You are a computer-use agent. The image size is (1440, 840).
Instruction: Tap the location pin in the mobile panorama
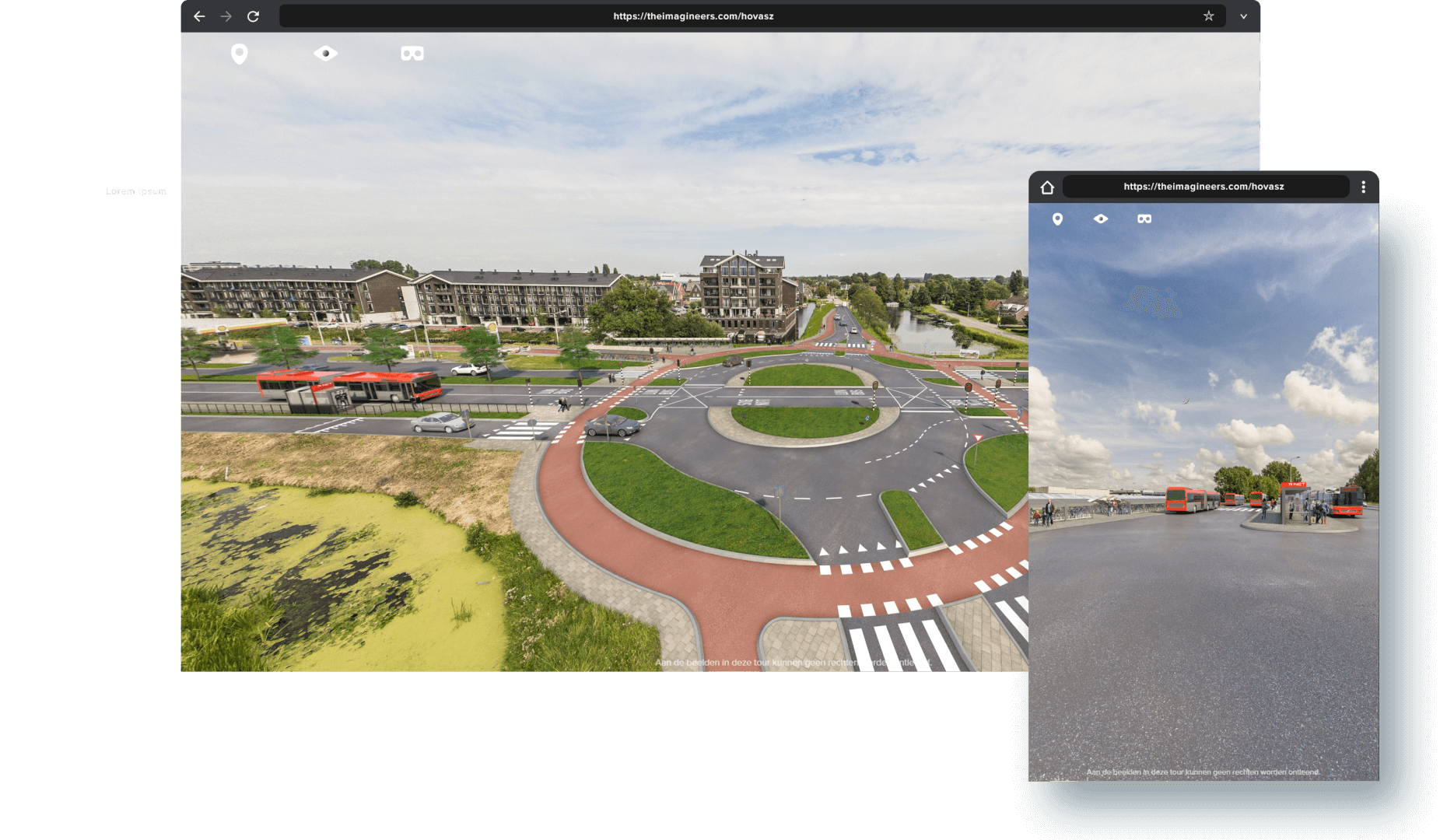pyautogui.click(x=1057, y=219)
